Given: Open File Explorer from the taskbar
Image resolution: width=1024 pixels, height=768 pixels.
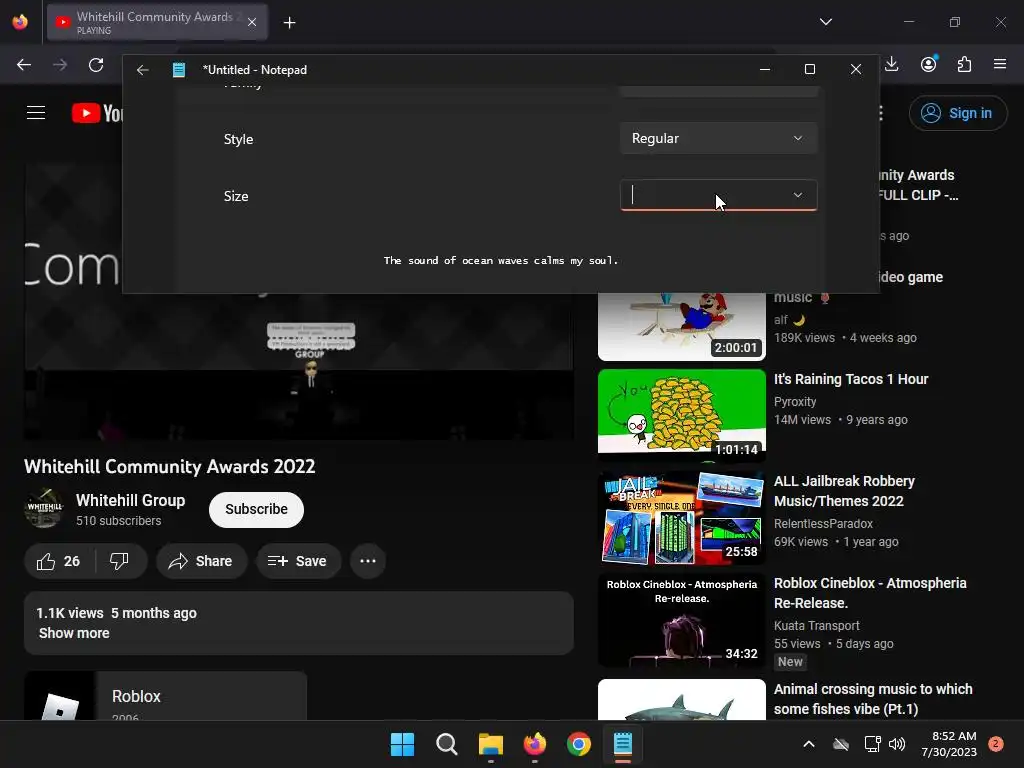Looking at the screenshot, I should 490,744.
